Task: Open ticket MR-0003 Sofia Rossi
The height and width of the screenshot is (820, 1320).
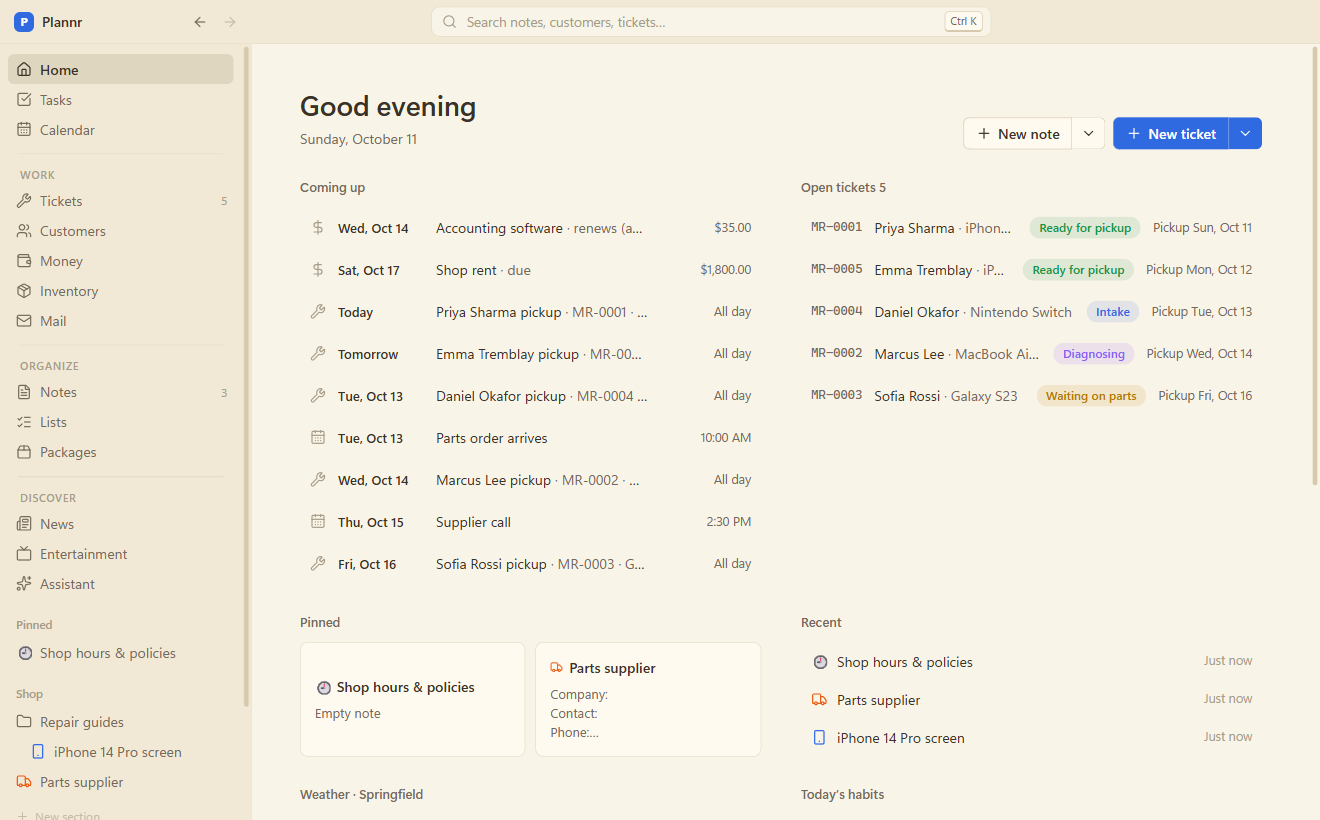Action: [x=1031, y=396]
